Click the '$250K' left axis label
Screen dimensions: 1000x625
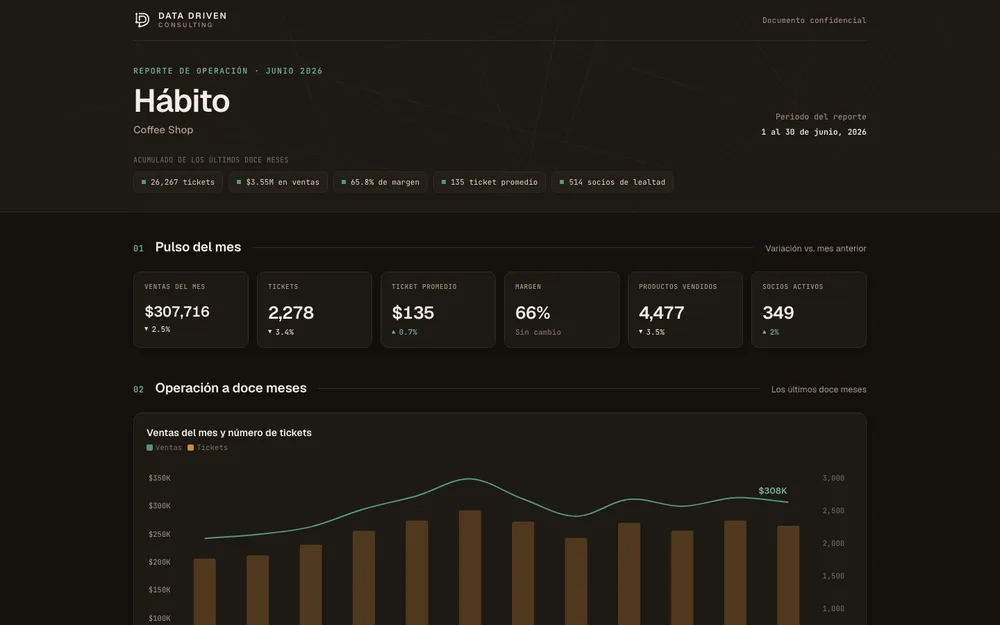159,534
